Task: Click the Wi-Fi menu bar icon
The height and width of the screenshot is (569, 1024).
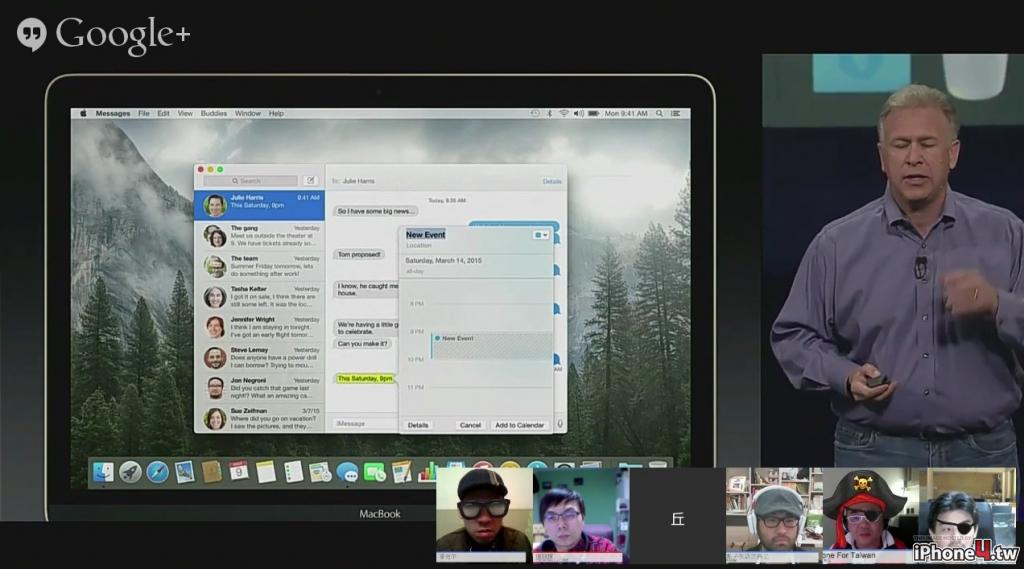Action: (564, 114)
